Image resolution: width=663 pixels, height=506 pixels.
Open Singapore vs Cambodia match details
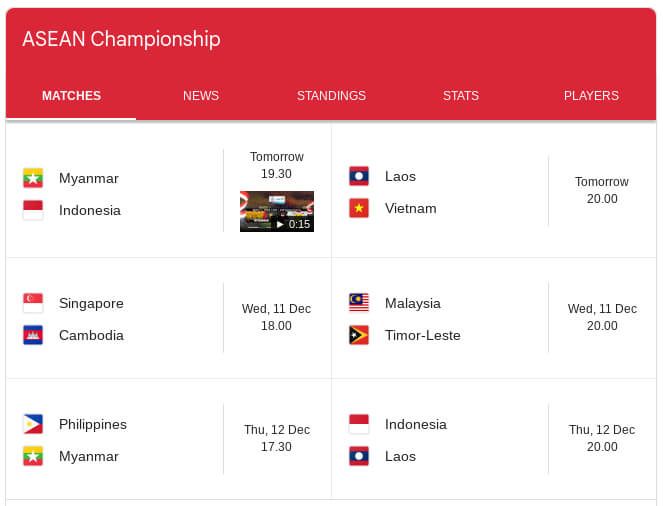(169, 318)
